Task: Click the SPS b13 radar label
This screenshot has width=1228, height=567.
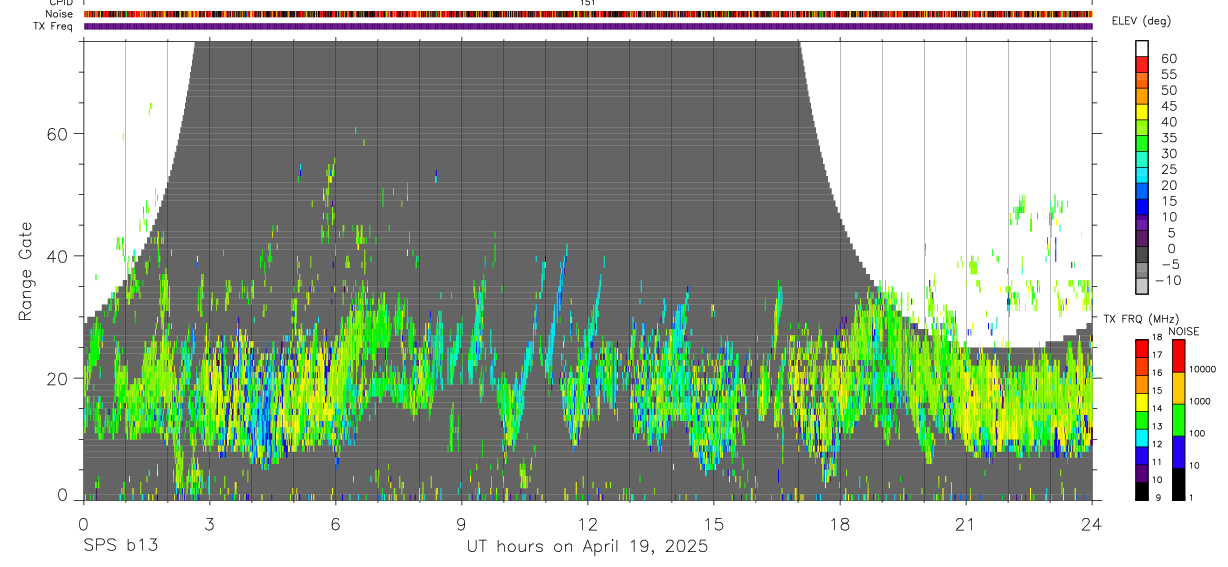Action: [x=119, y=546]
